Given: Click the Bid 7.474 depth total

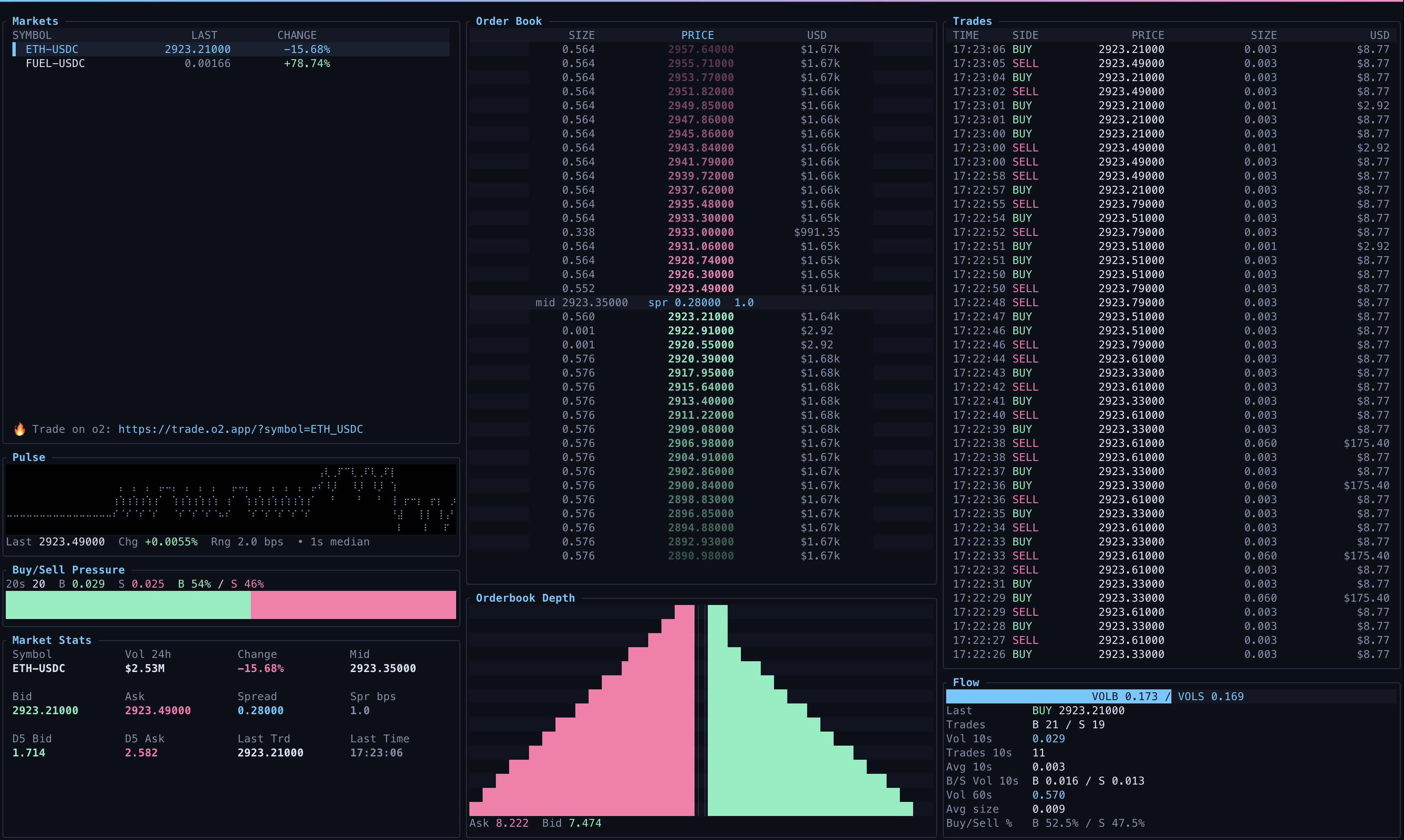Looking at the screenshot, I should pyautogui.click(x=572, y=823).
